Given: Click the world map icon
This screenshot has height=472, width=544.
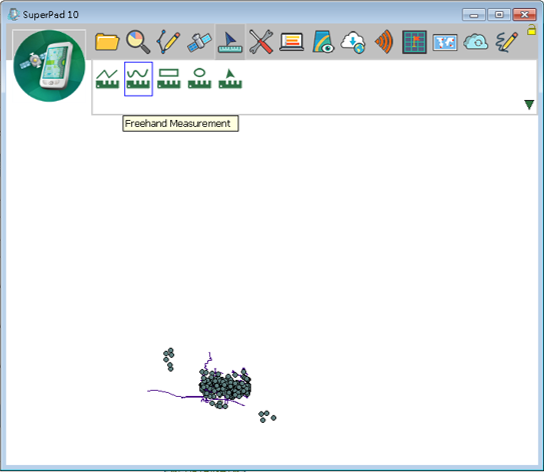Looking at the screenshot, I should [445, 42].
